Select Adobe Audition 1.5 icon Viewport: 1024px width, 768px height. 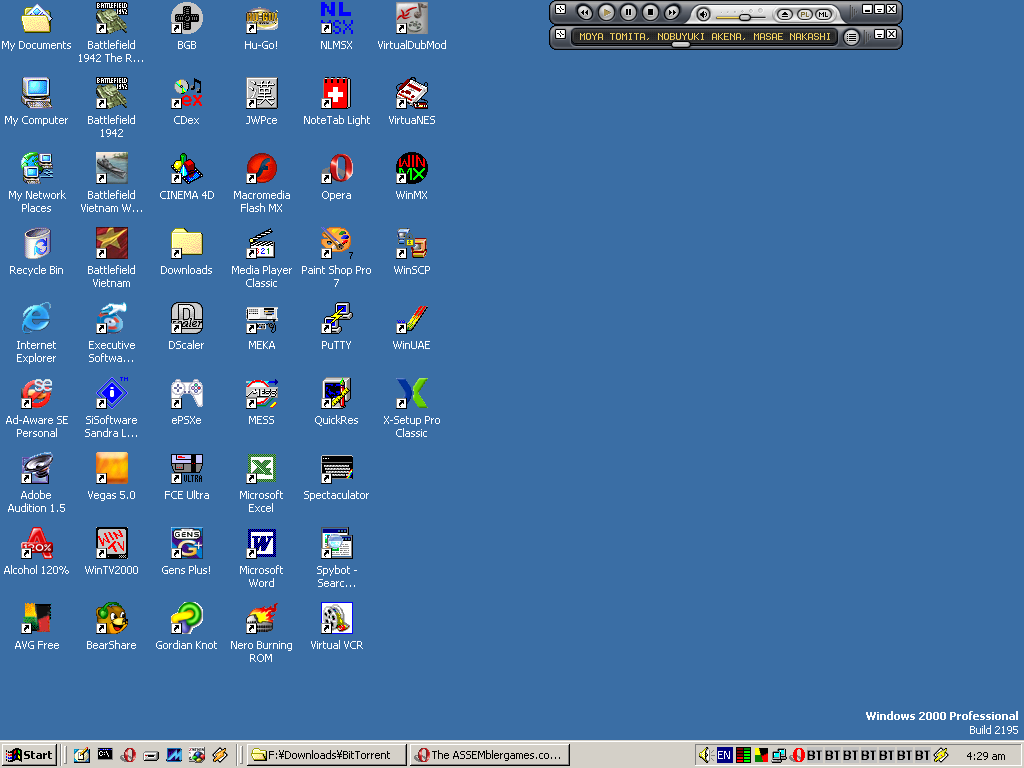[36, 483]
